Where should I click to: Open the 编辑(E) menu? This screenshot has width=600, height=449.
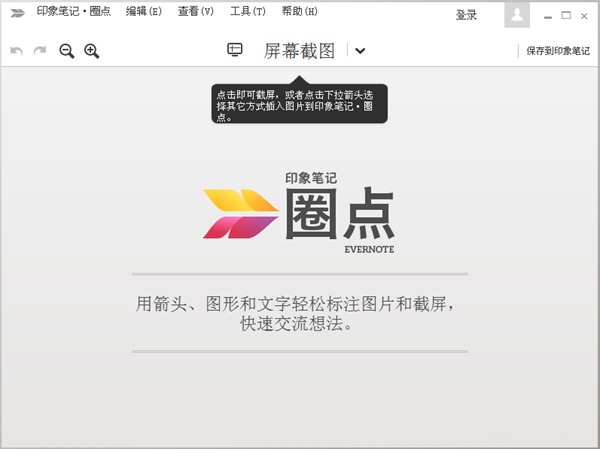(143, 11)
